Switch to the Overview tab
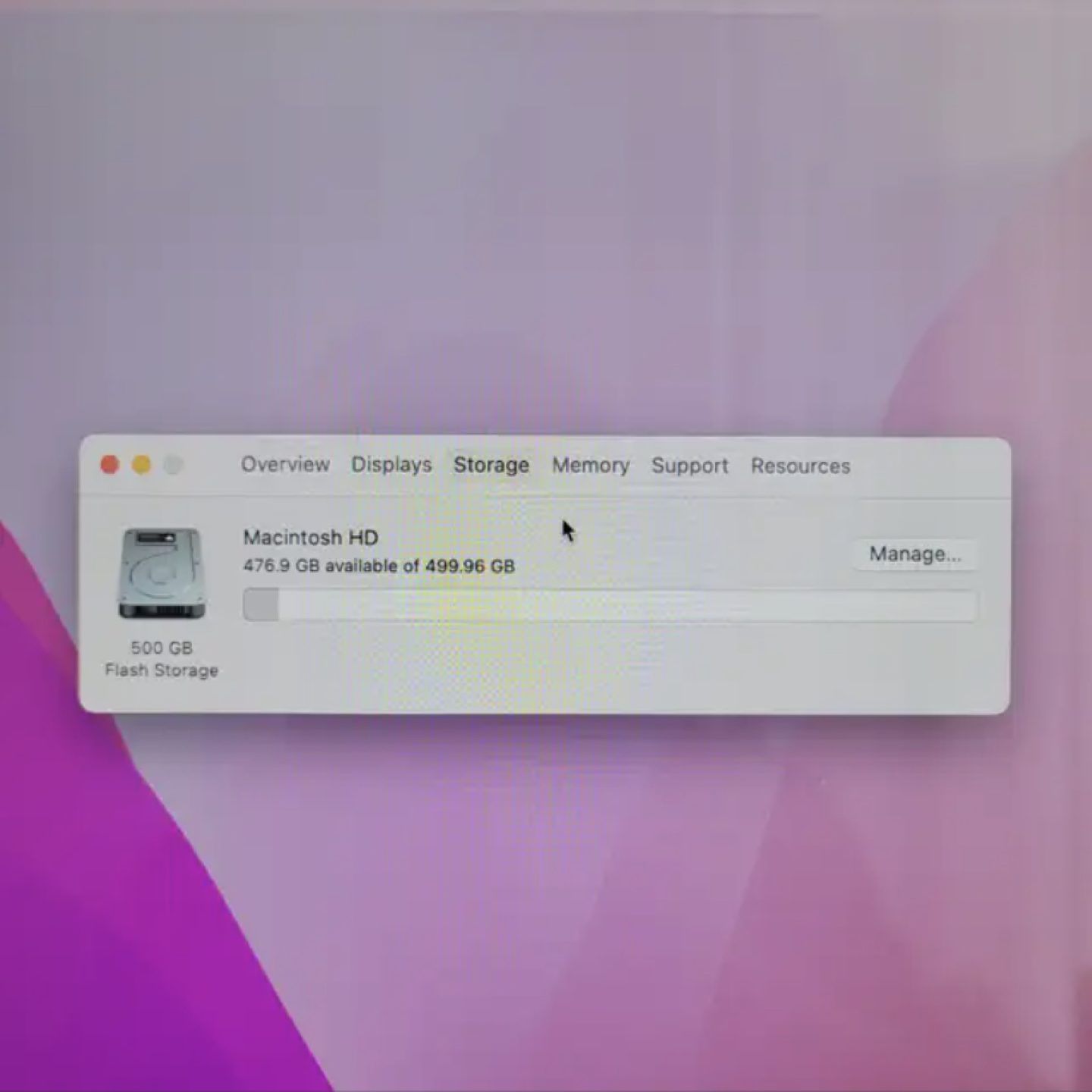Image resolution: width=1092 pixels, height=1092 pixels. 285,464
